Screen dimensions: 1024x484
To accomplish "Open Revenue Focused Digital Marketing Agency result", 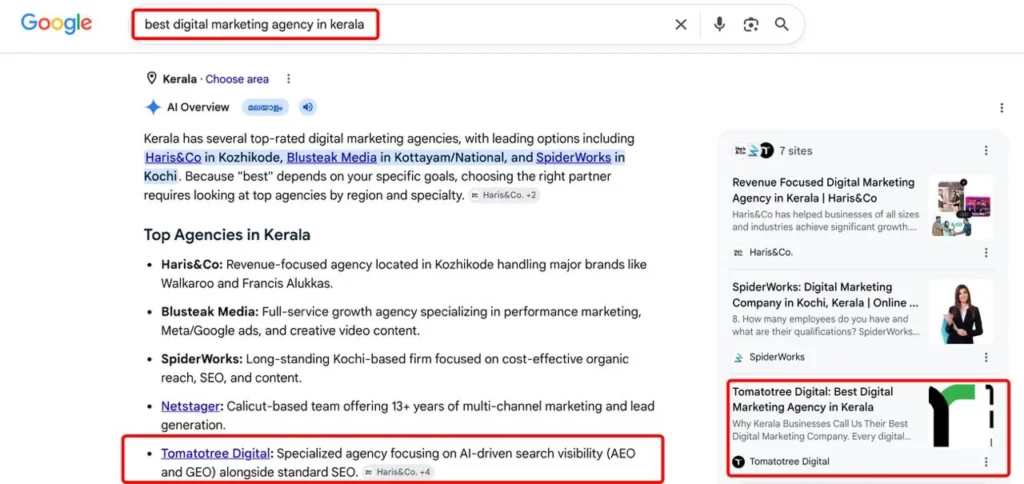I will pyautogui.click(x=824, y=190).
